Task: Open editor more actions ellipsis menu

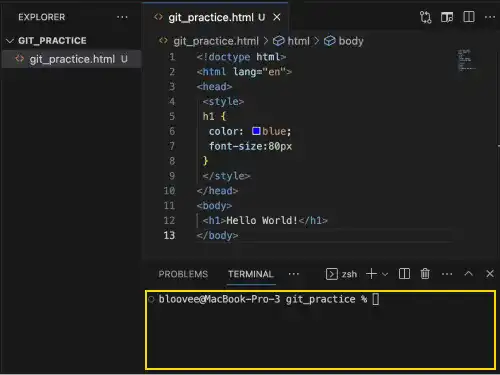Action: [x=490, y=17]
